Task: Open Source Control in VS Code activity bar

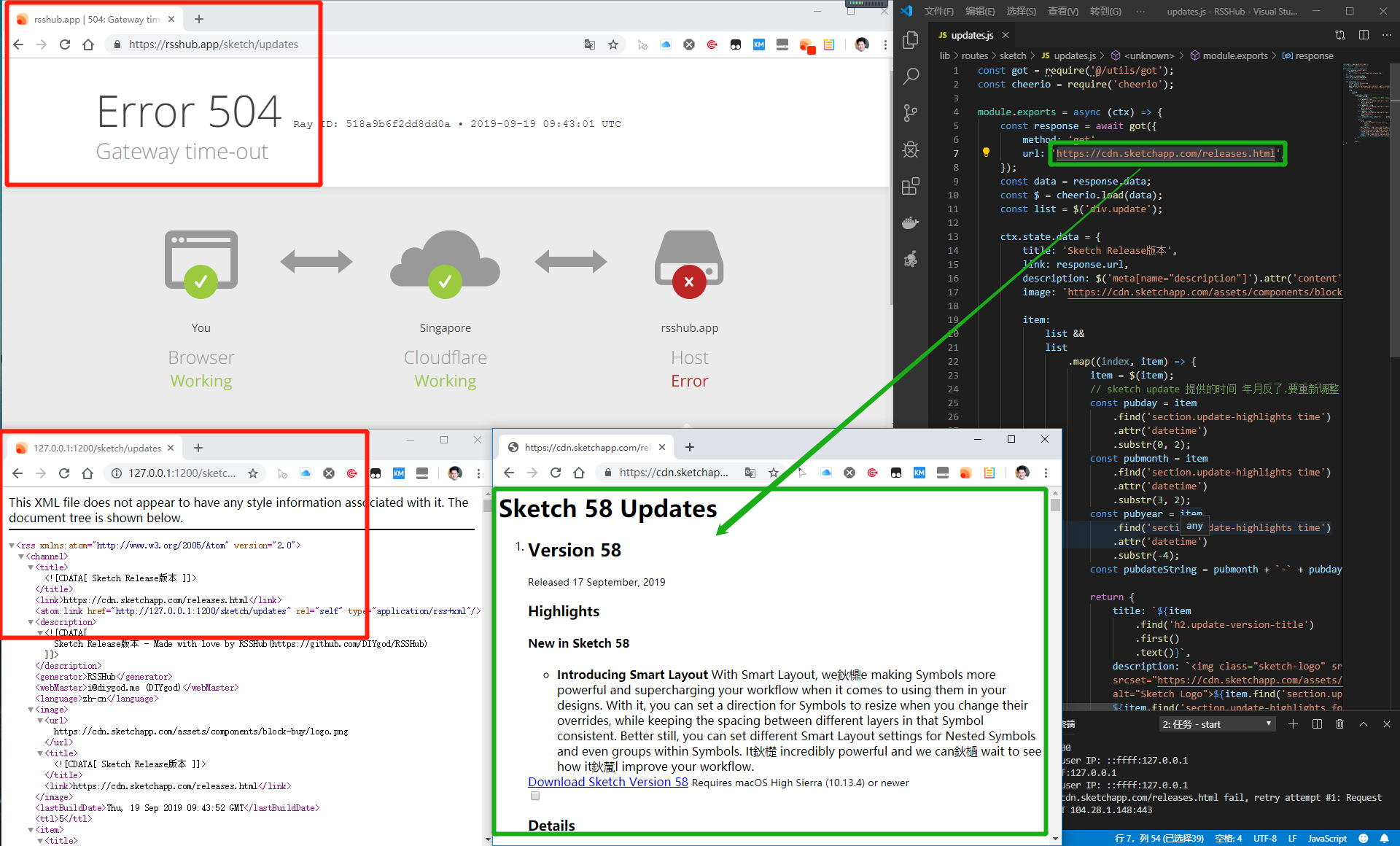Action: [910, 112]
